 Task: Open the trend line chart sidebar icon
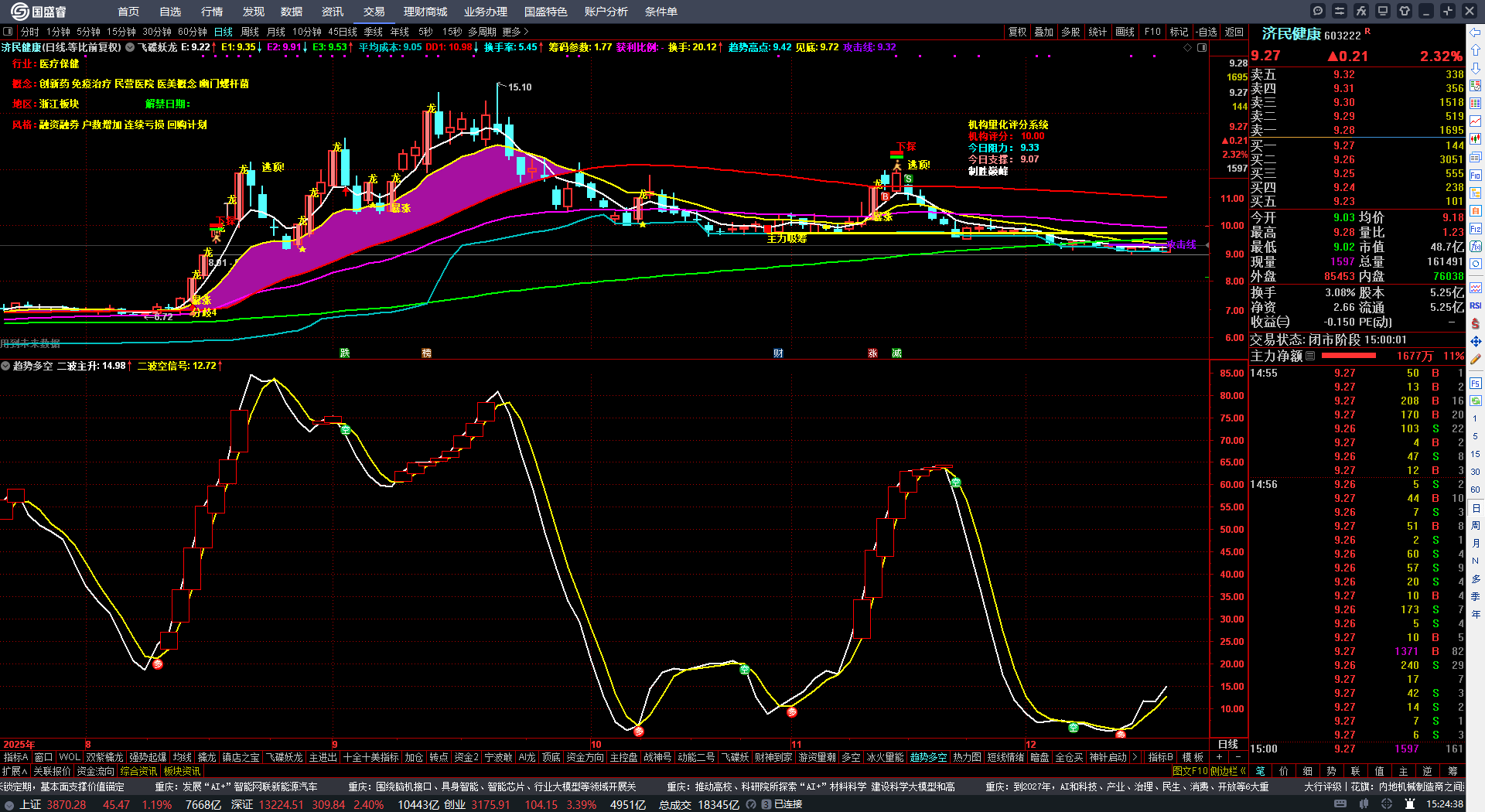(1476, 121)
